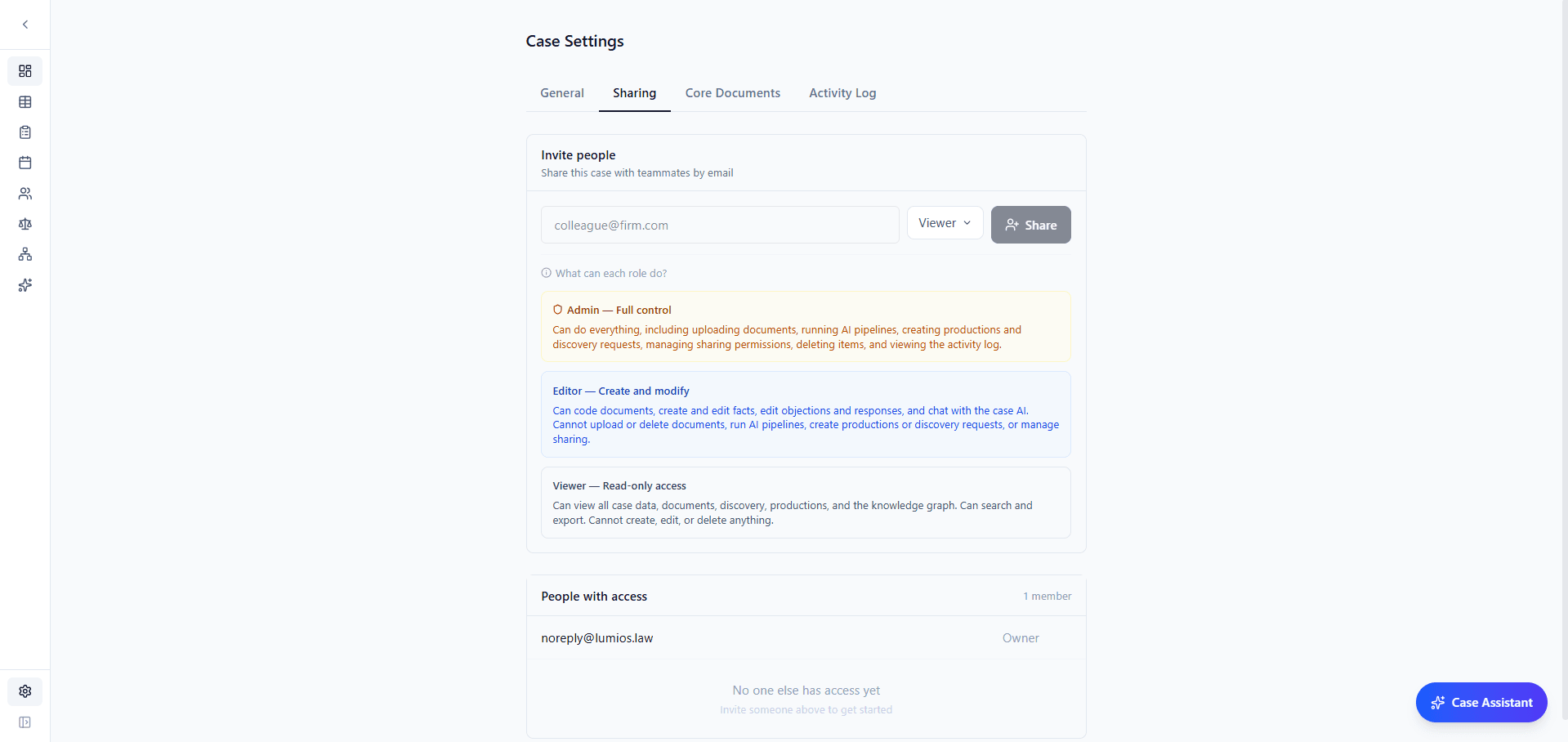Click the Share button

1030,224
